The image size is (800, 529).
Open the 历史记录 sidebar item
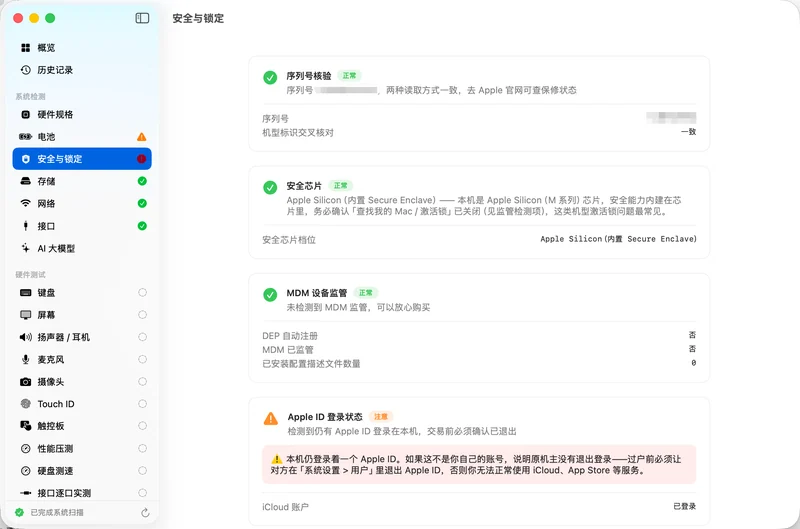coord(82,70)
